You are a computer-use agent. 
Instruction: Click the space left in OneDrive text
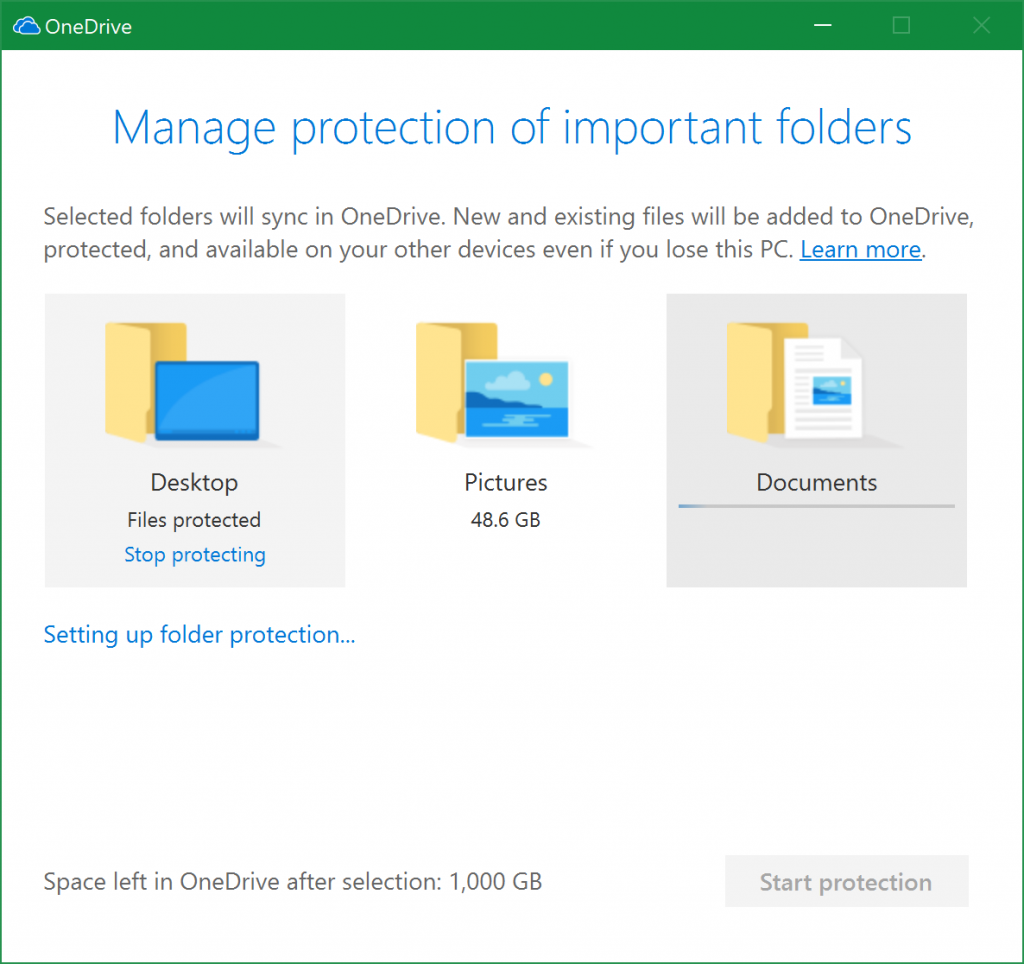tap(293, 882)
